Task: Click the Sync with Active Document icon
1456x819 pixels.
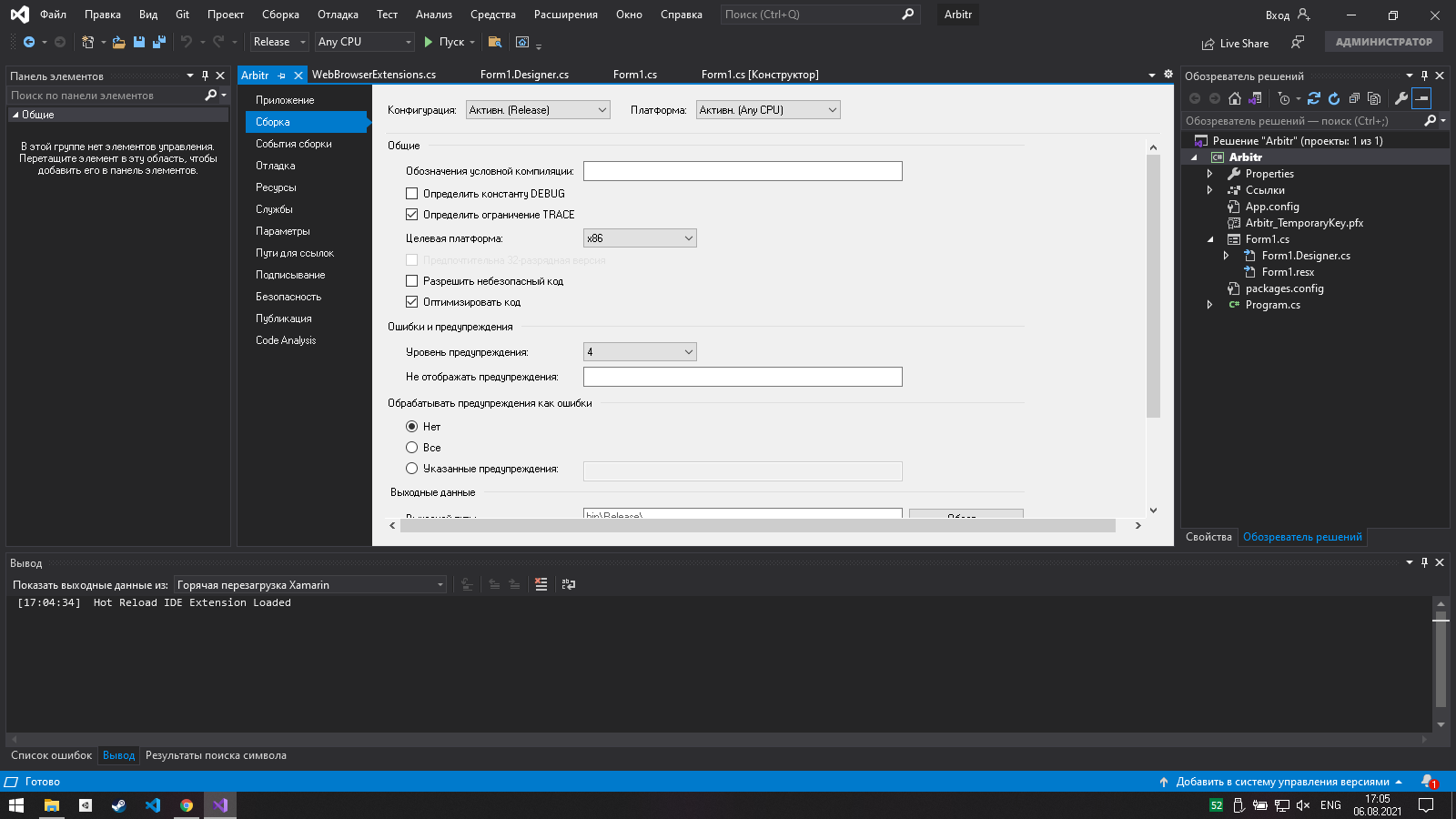Action: coord(1314,98)
